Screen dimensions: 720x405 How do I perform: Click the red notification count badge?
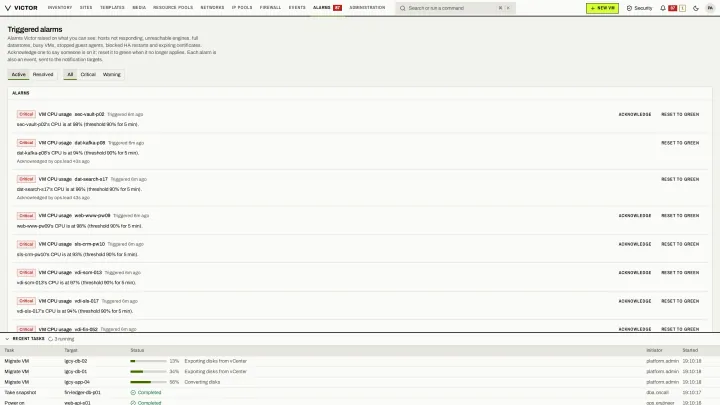click(672, 8)
